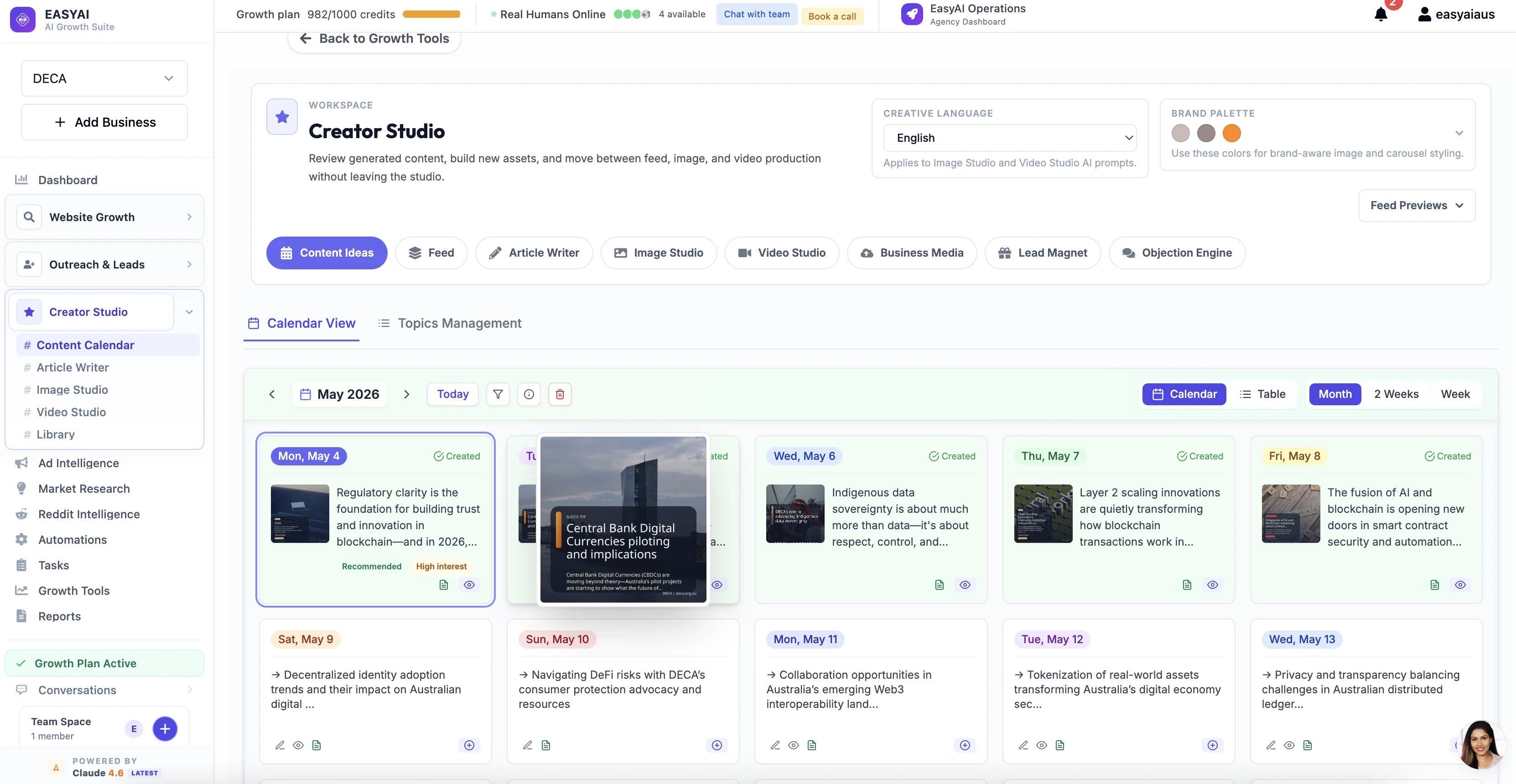1516x784 pixels.
Task: Click plus icon on Mon, May 11 card
Action: [x=965, y=745]
